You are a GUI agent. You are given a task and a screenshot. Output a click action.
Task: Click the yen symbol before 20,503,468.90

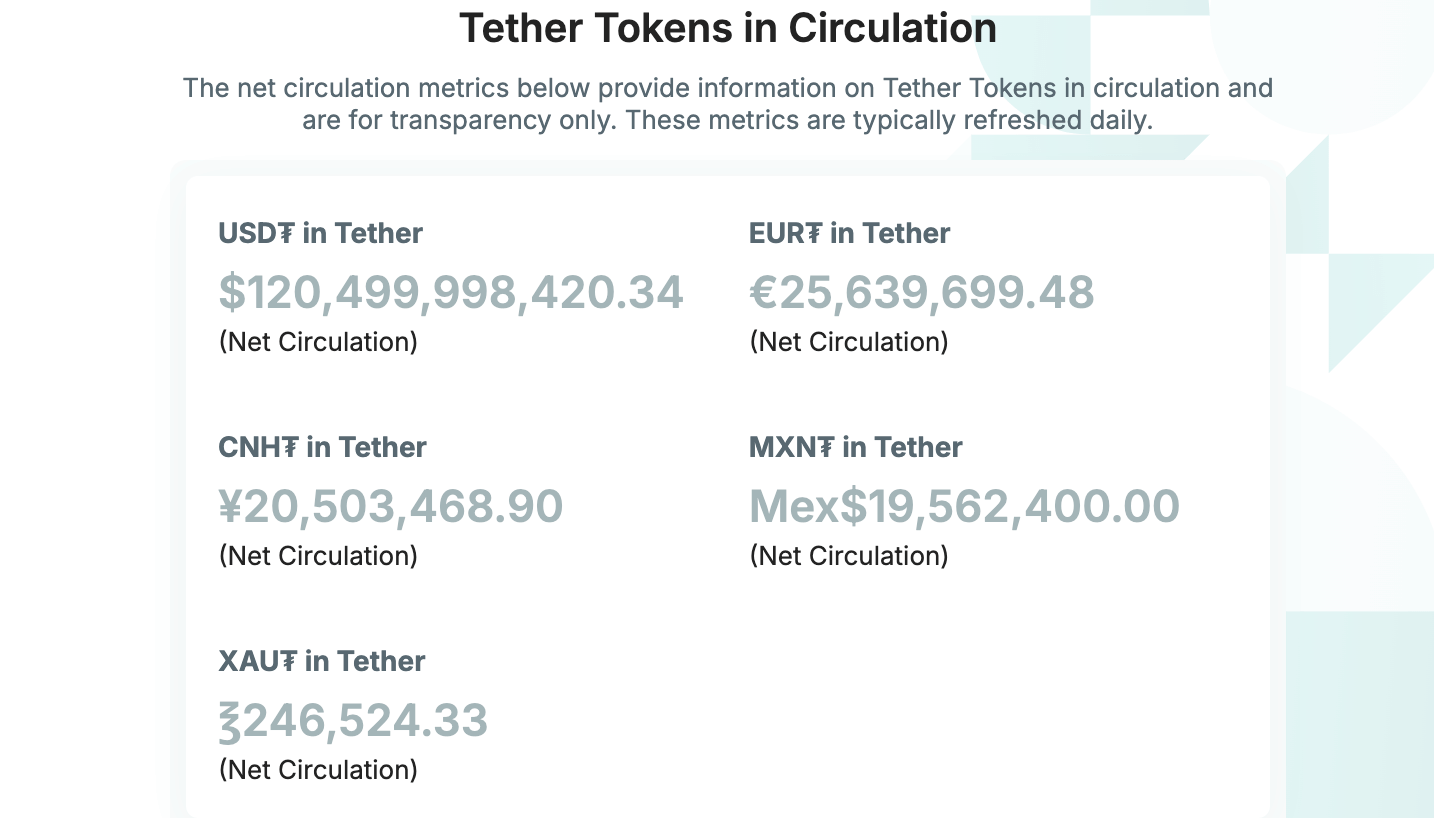click(x=231, y=506)
